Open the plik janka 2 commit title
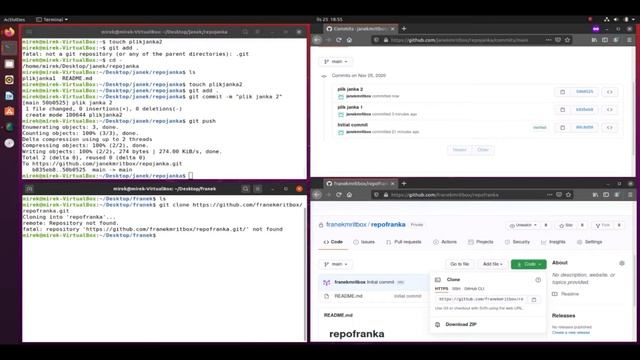Screen dimensions: 640x360 pyautogui.click(x=350, y=89)
